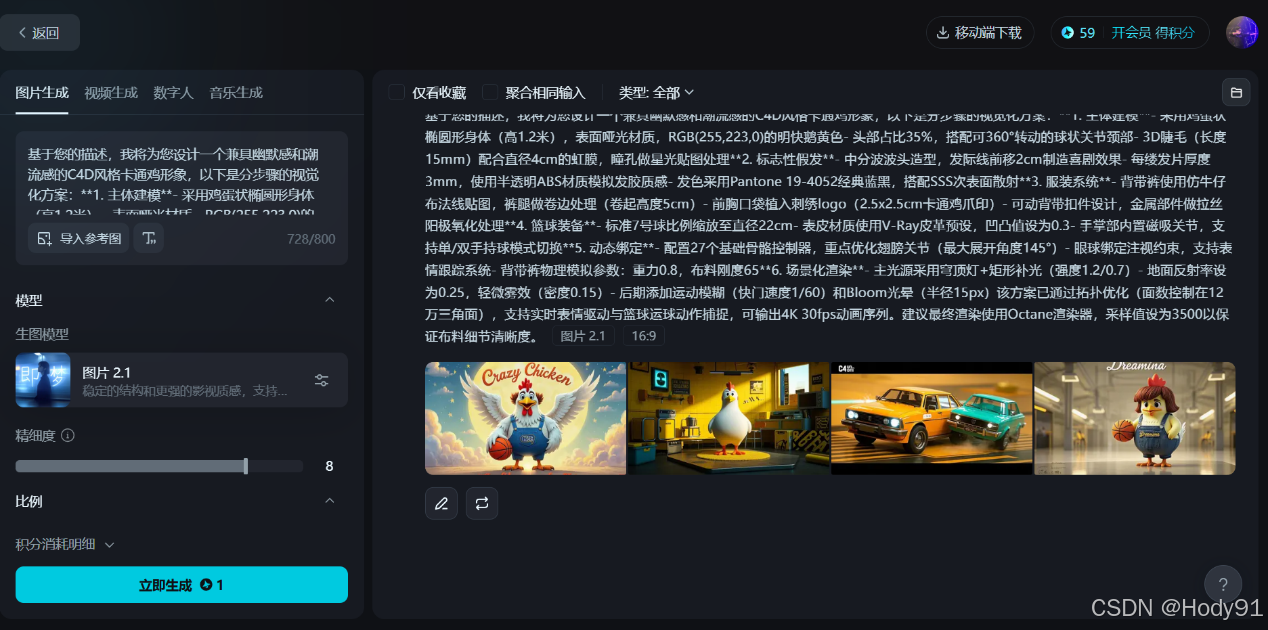Open the user avatar profile
1268x630 pixels.
click(x=1241, y=33)
